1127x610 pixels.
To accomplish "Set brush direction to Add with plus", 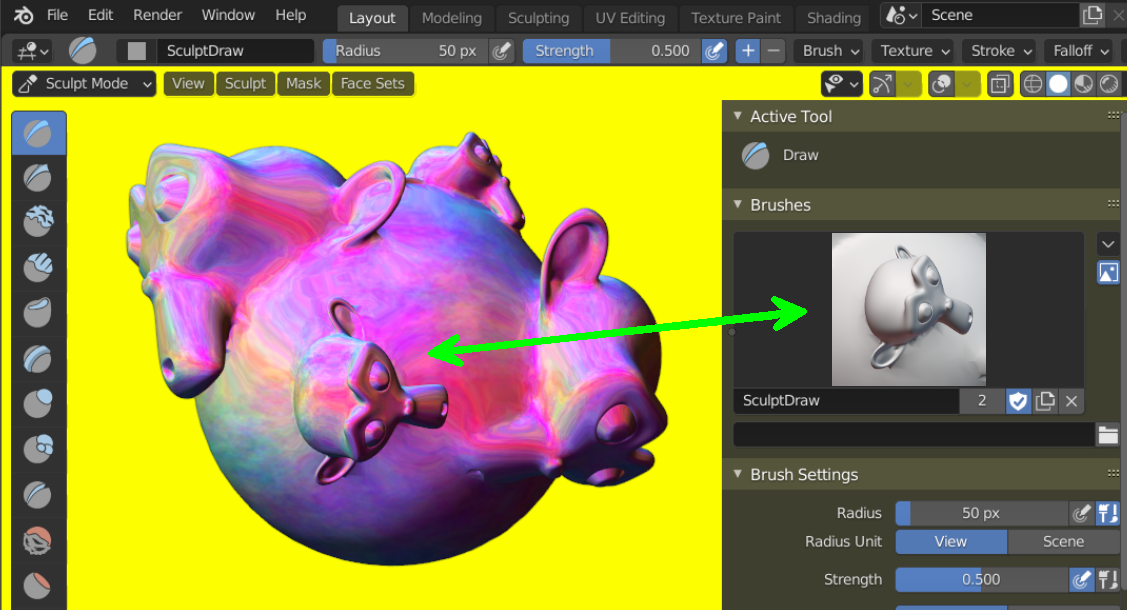I will point(748,51).
